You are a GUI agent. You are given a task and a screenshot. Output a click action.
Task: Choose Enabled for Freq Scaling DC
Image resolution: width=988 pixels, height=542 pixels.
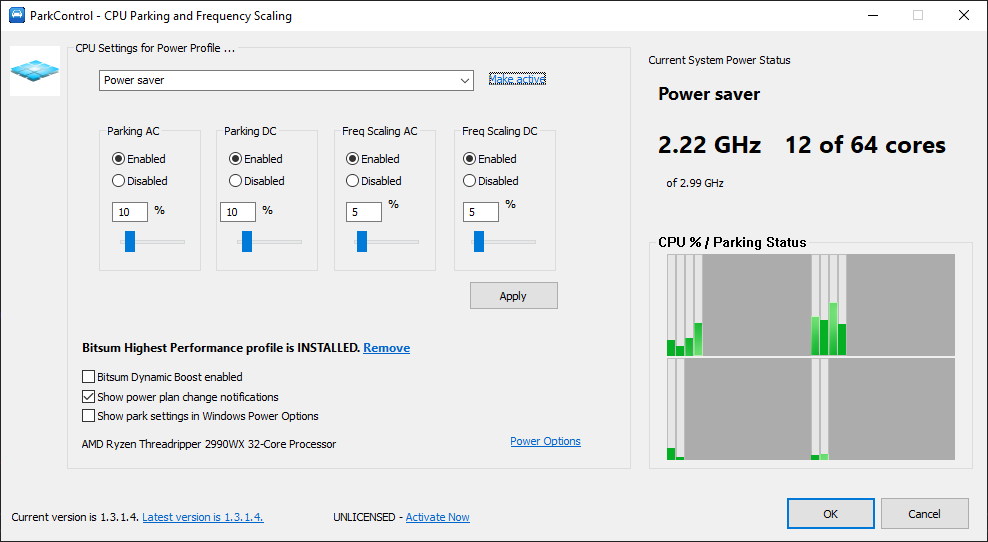tap(470, 159)
